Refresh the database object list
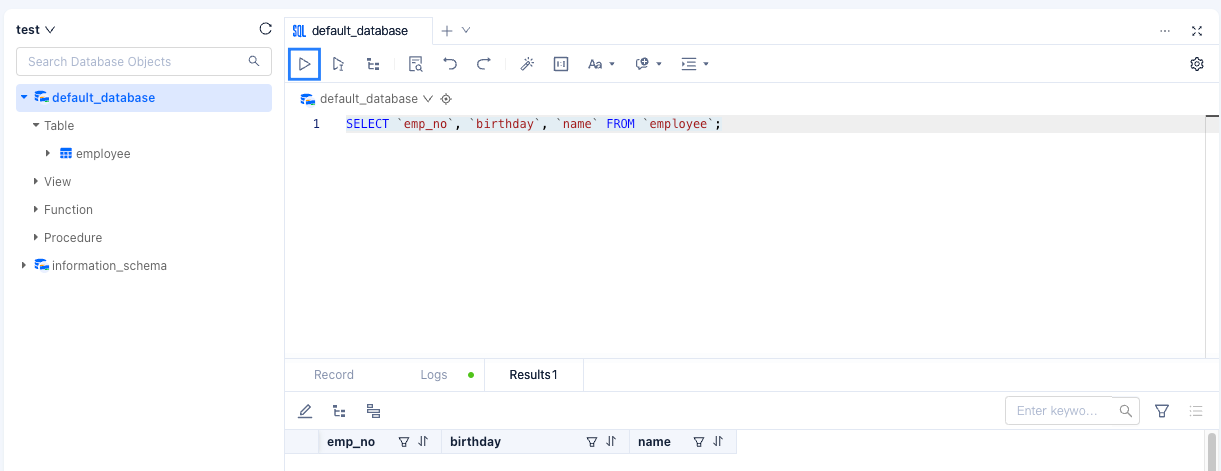Image resolution: width=1221 pixels, height=471 pixels. (x=265, y=29)
